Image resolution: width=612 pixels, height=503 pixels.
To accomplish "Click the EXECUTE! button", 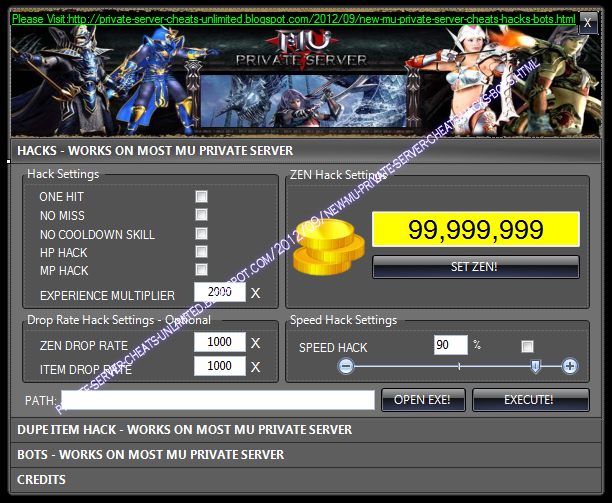I will 530,400.
